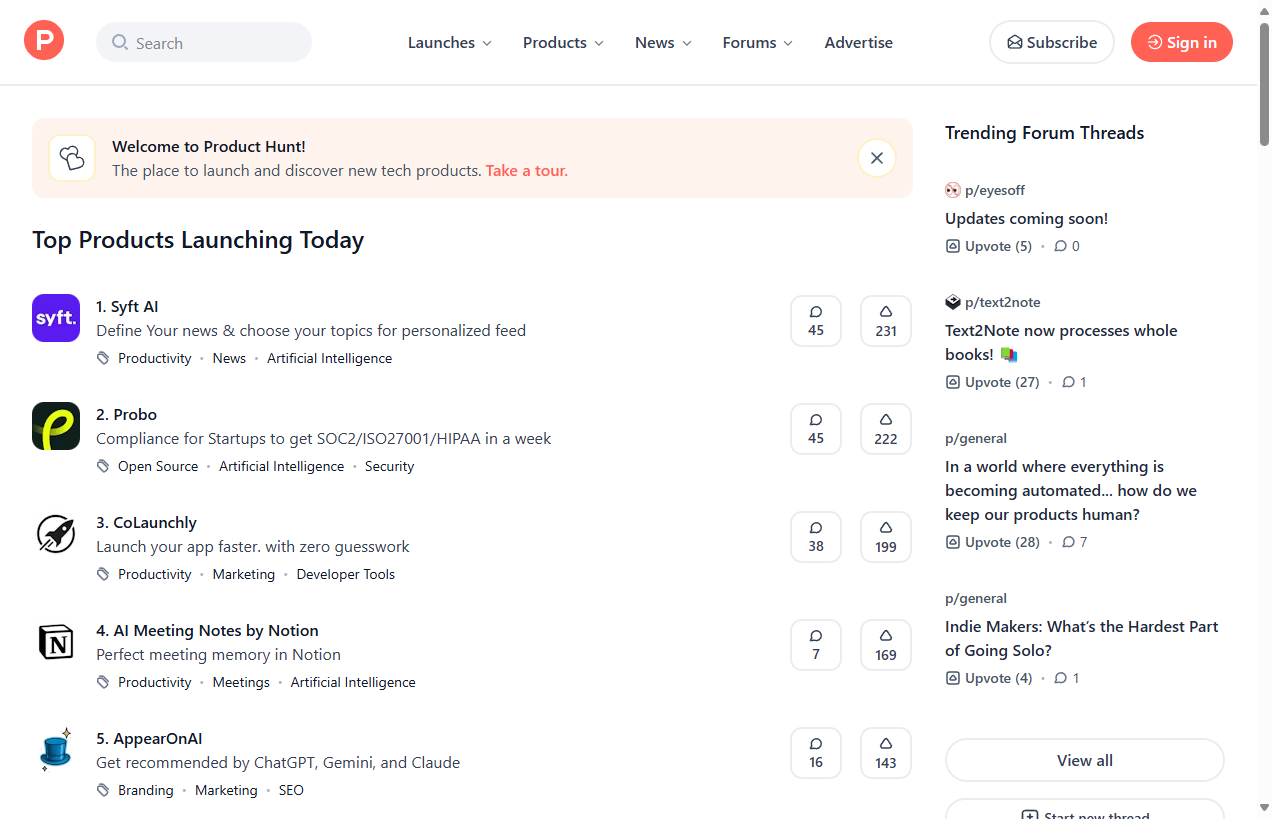The image size is (1272, 819).
Task: Upvote the Probo product
Action: [885, 428]
